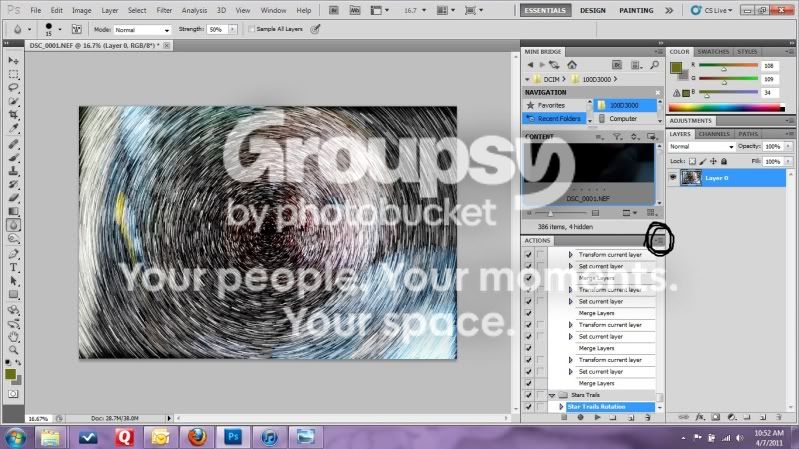Select the Horizontal Type tool
799x449 pixels.
pos(13,267)
